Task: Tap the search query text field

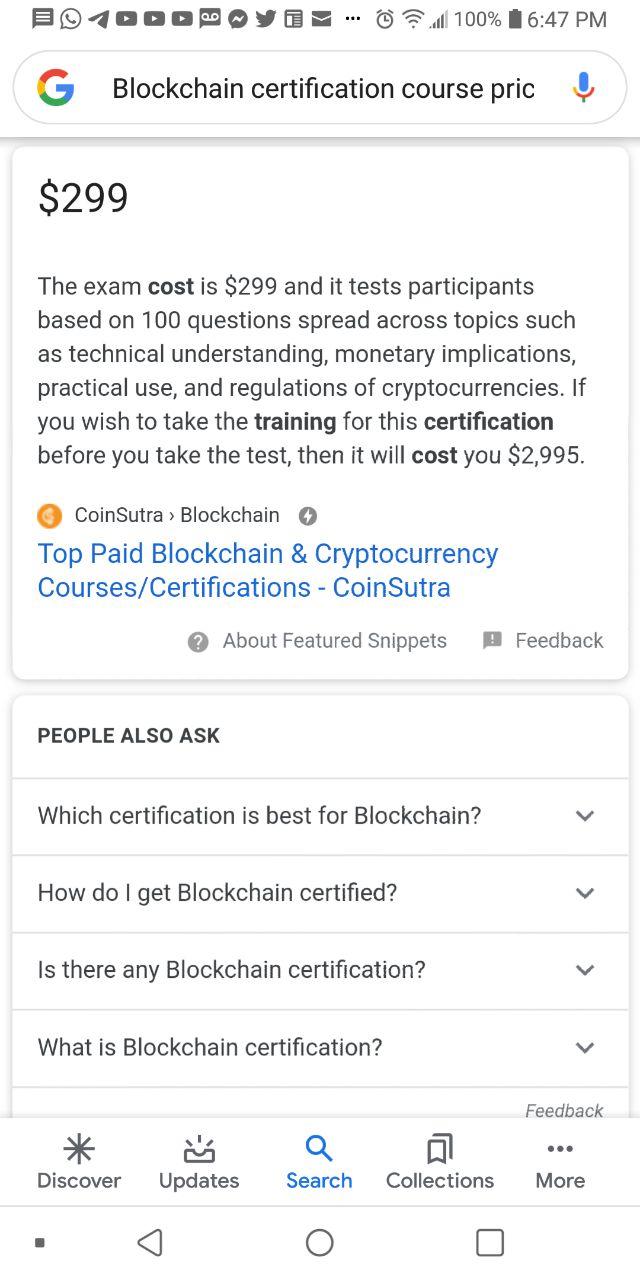Action: click(323, 88)
